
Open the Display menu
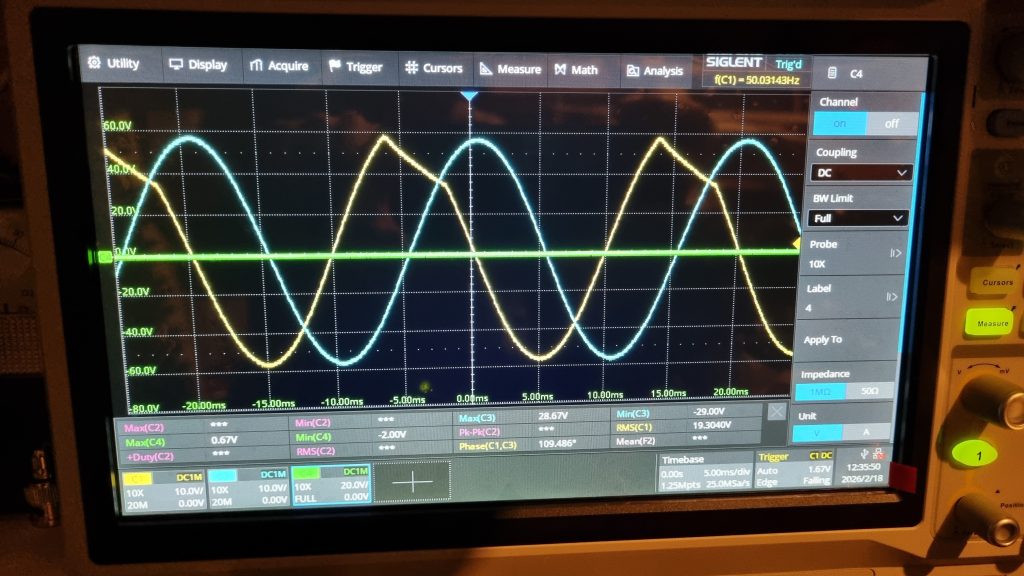(197, 65)
